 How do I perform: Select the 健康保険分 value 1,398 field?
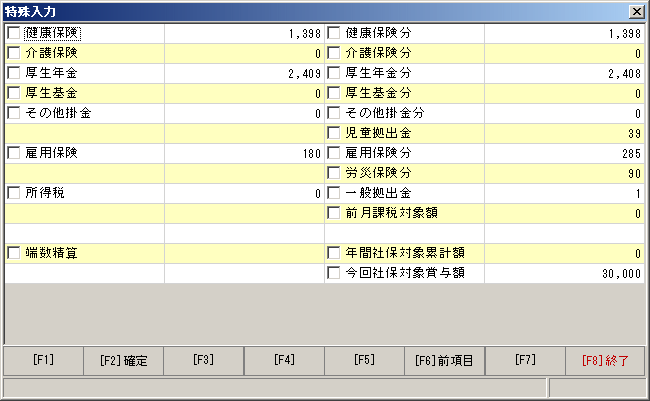click(565, 33)
